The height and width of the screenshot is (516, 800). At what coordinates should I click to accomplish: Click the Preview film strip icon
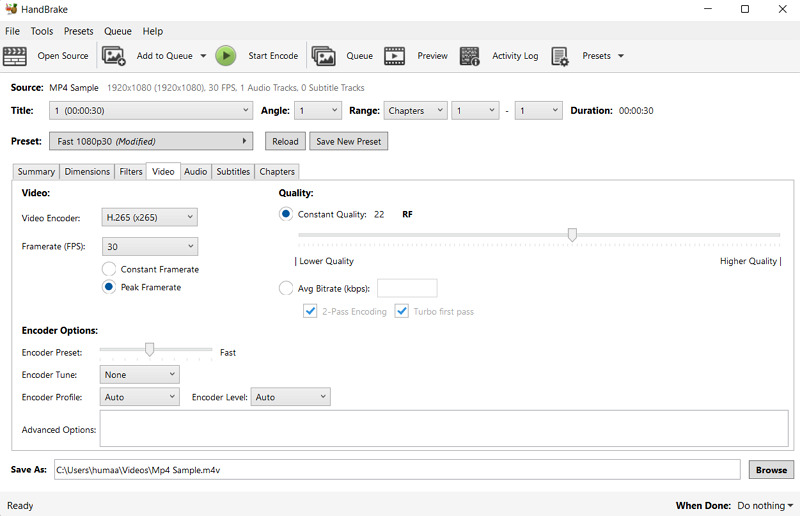pyautogui.click(x=394, y=56)
